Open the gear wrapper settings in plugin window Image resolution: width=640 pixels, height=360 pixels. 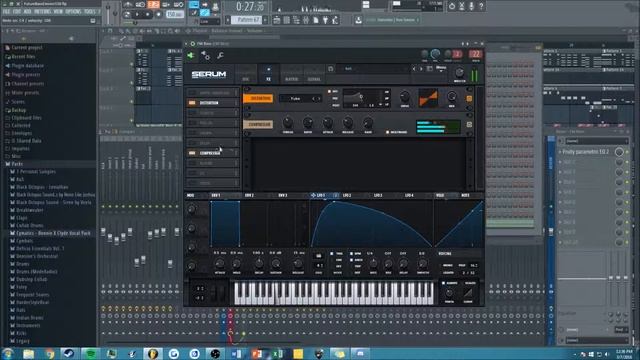click(x=205, y=56)
